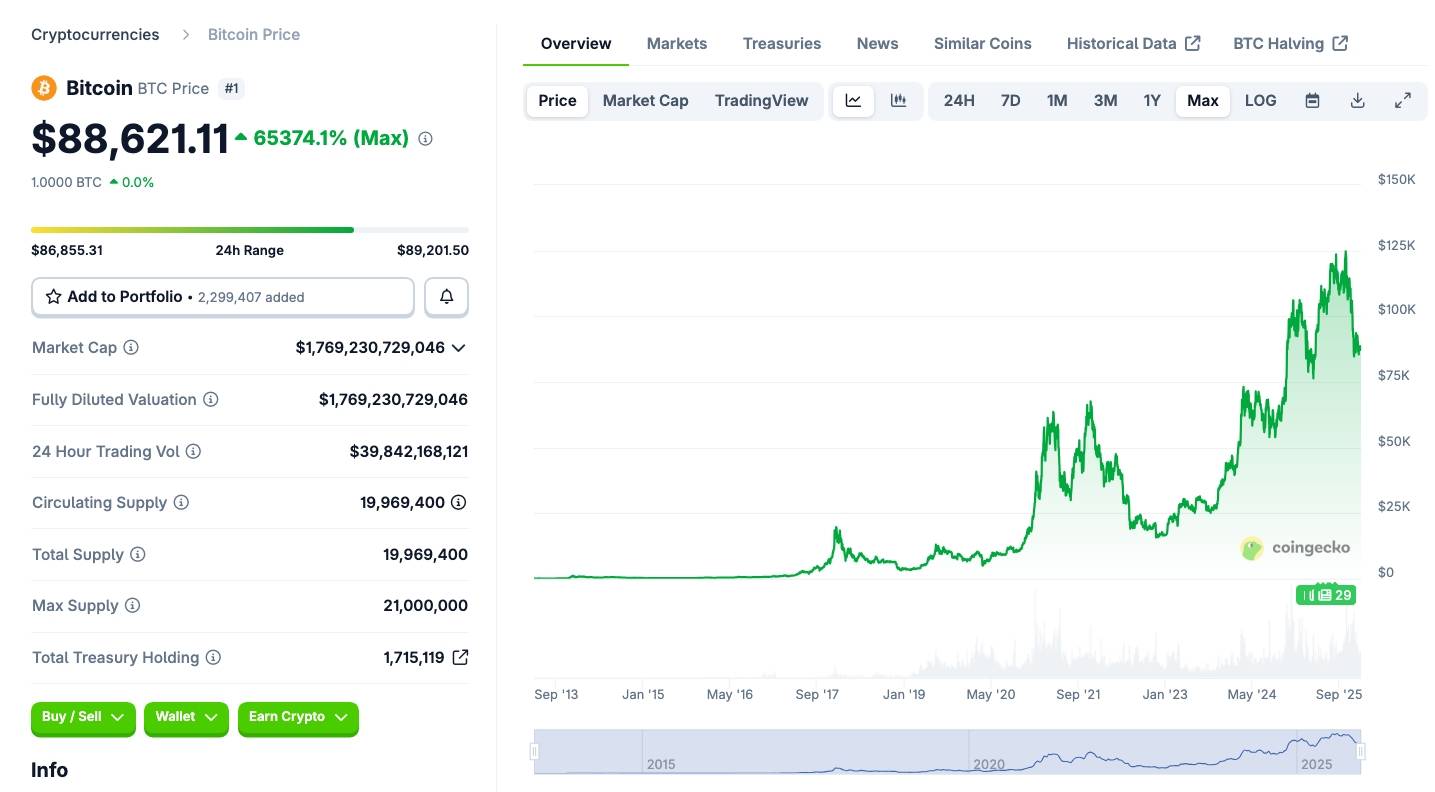Open the calendar date range picker

[1312, 100]
